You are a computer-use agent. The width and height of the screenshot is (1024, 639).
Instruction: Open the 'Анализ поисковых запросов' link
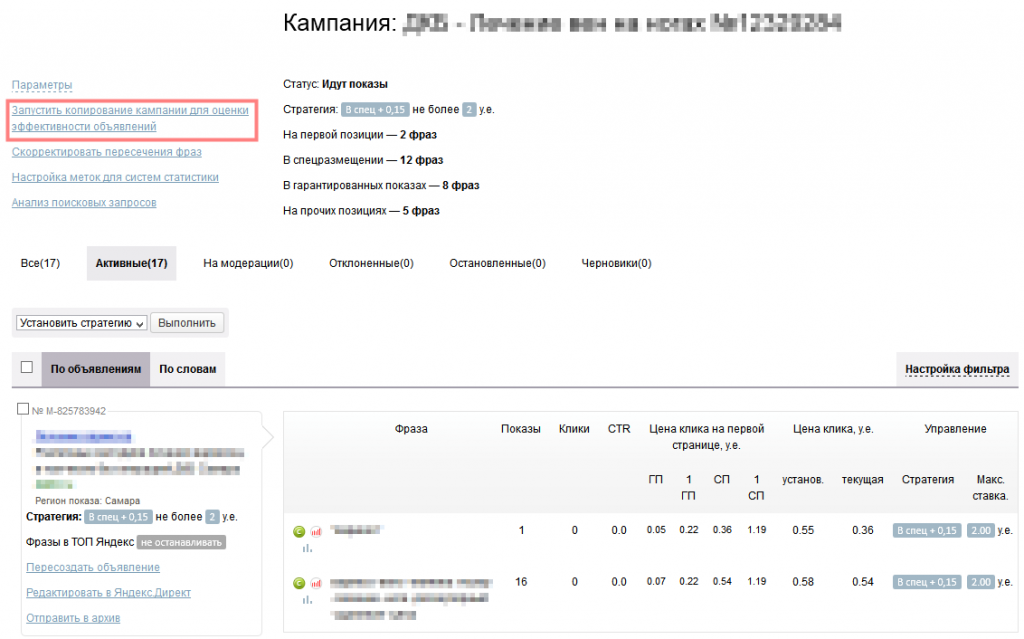coord(85,201)
